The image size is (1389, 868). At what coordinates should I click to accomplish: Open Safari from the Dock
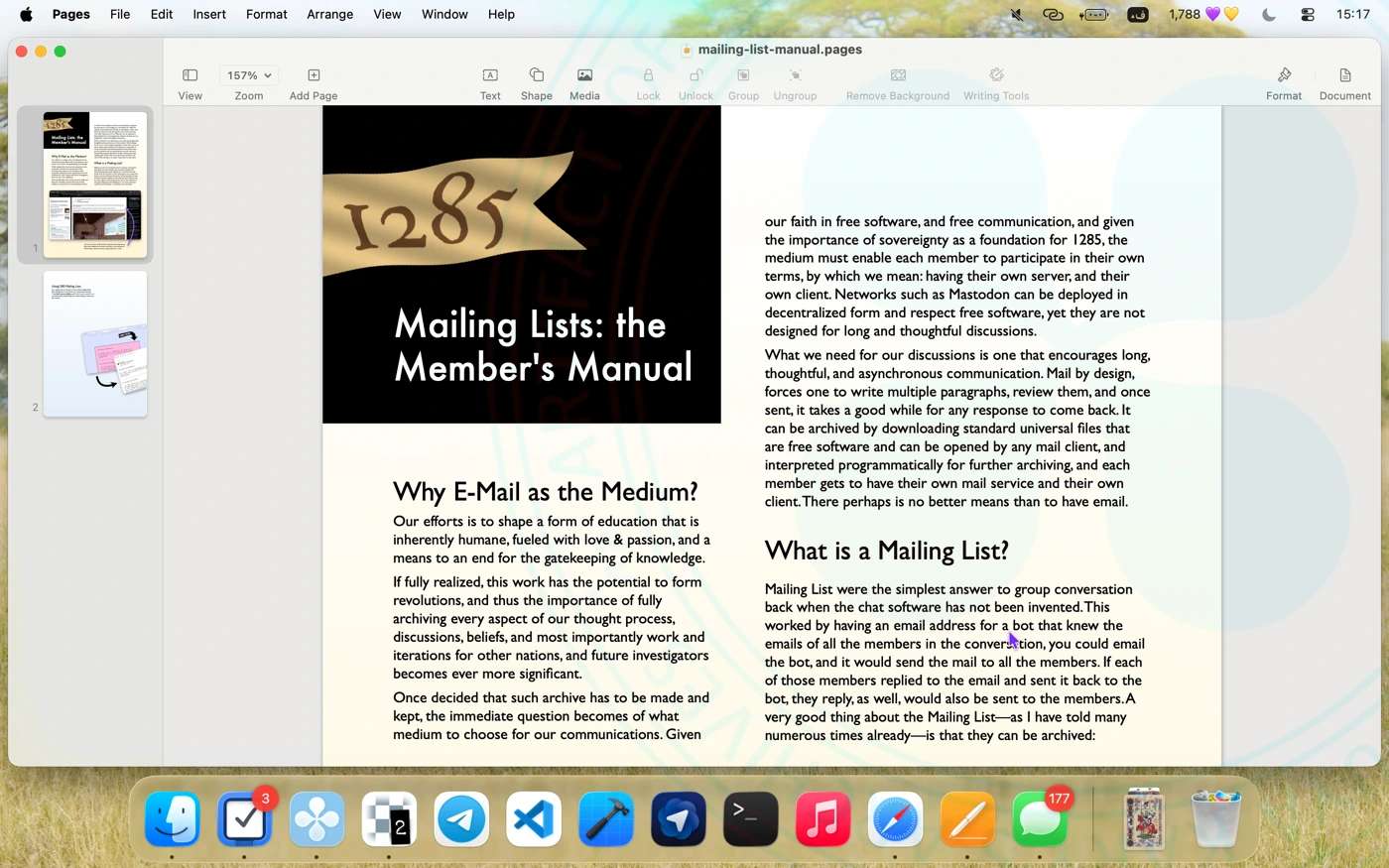(x=895, y=819)
